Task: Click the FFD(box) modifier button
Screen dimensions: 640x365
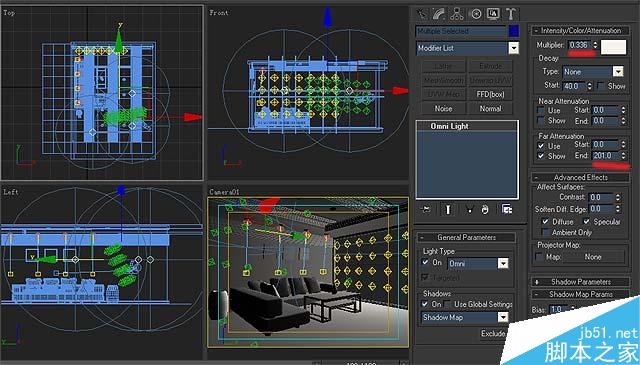Action: [x=490, y=94]
